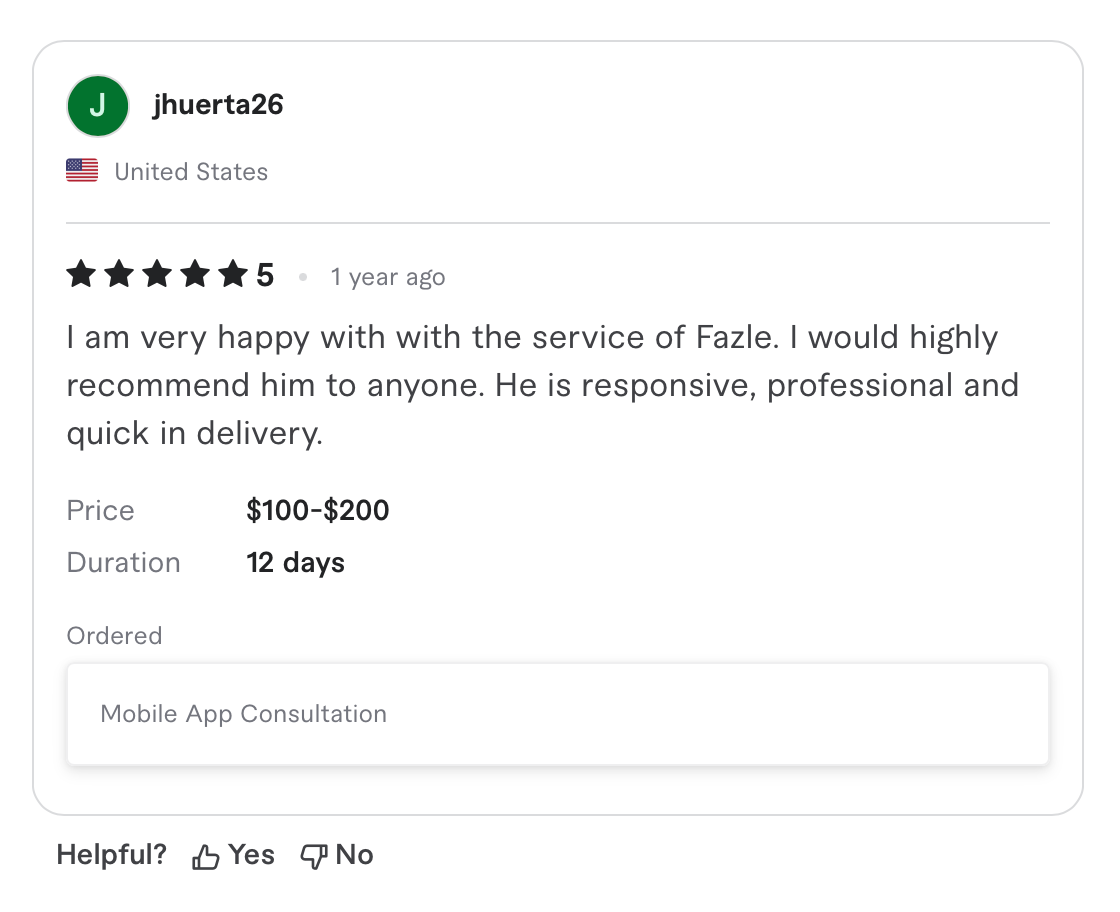The width and height of the screenshot is (1120, 912).
Task: Mark the review as not helpful with No
Action: click(355, 855)
